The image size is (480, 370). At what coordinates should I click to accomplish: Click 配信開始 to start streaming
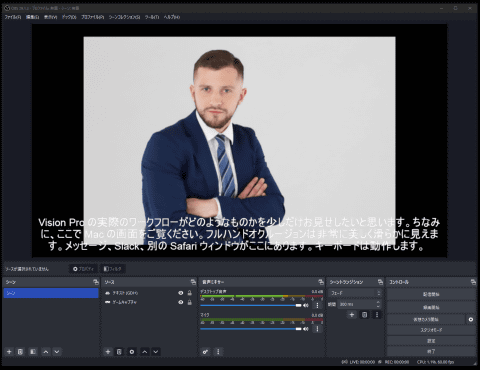431,294
